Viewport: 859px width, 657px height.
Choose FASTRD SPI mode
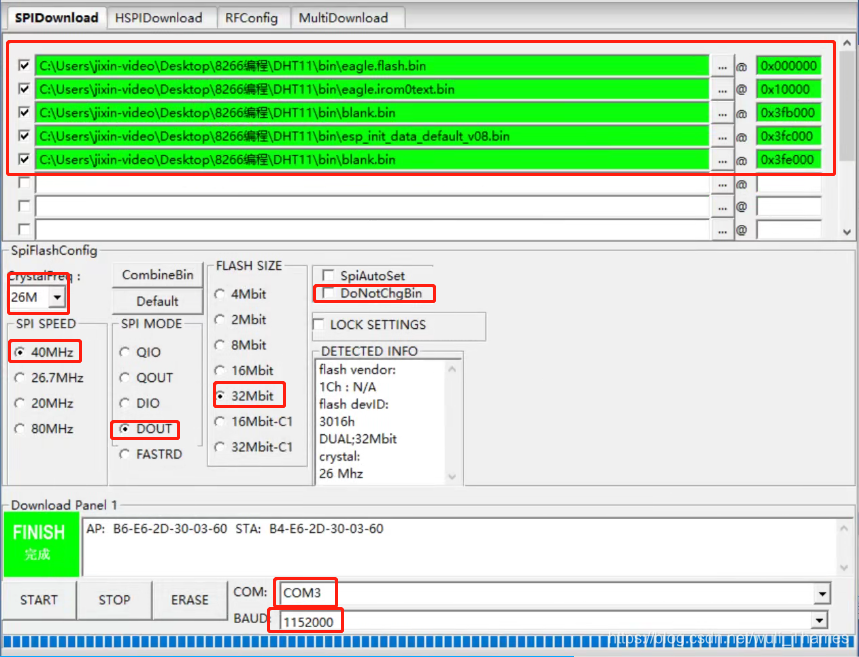pos(151,454)
